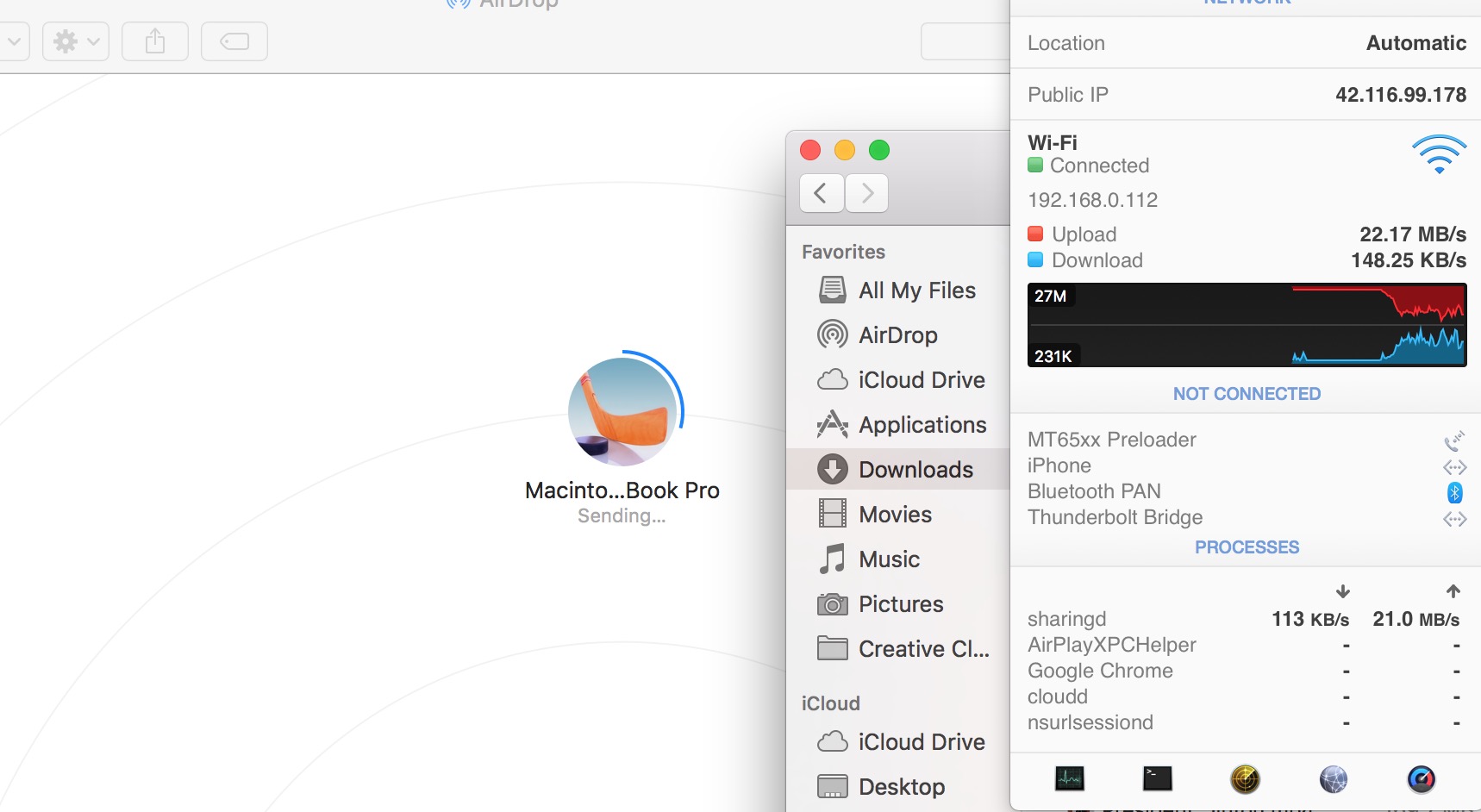The height and width of the screenshot is (812, 1481).
Task: Open the arrange dropdown chevron in toolbar
Action: point(14,41)
